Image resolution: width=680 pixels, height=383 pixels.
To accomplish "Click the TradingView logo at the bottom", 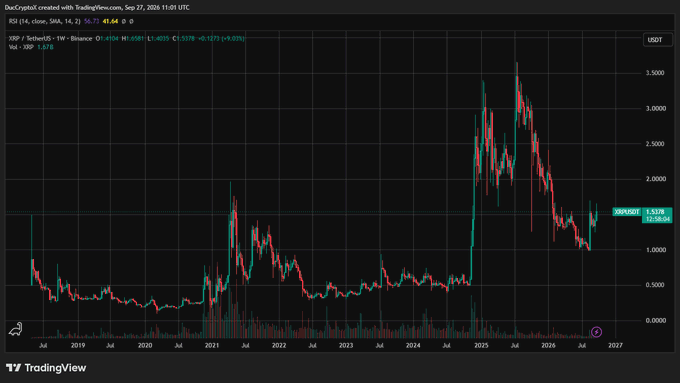I will click(x=46, y=368).
